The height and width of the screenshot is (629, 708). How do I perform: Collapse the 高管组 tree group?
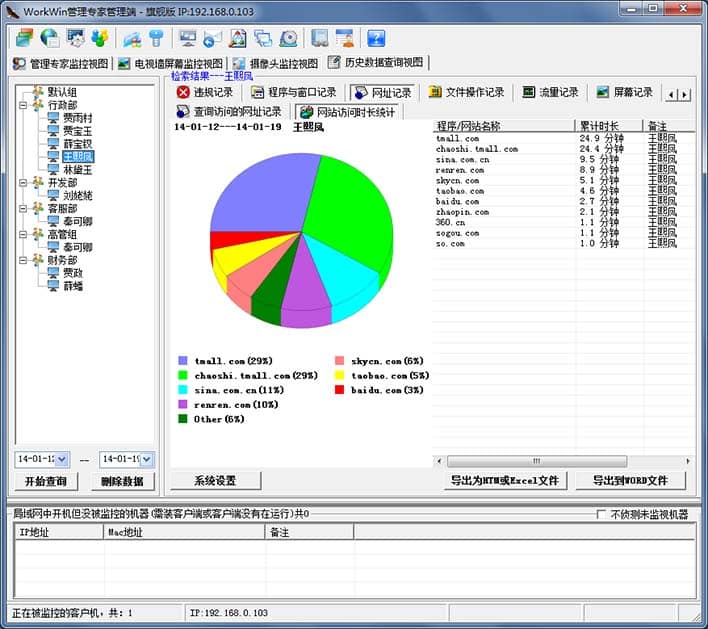click(23, 234)
